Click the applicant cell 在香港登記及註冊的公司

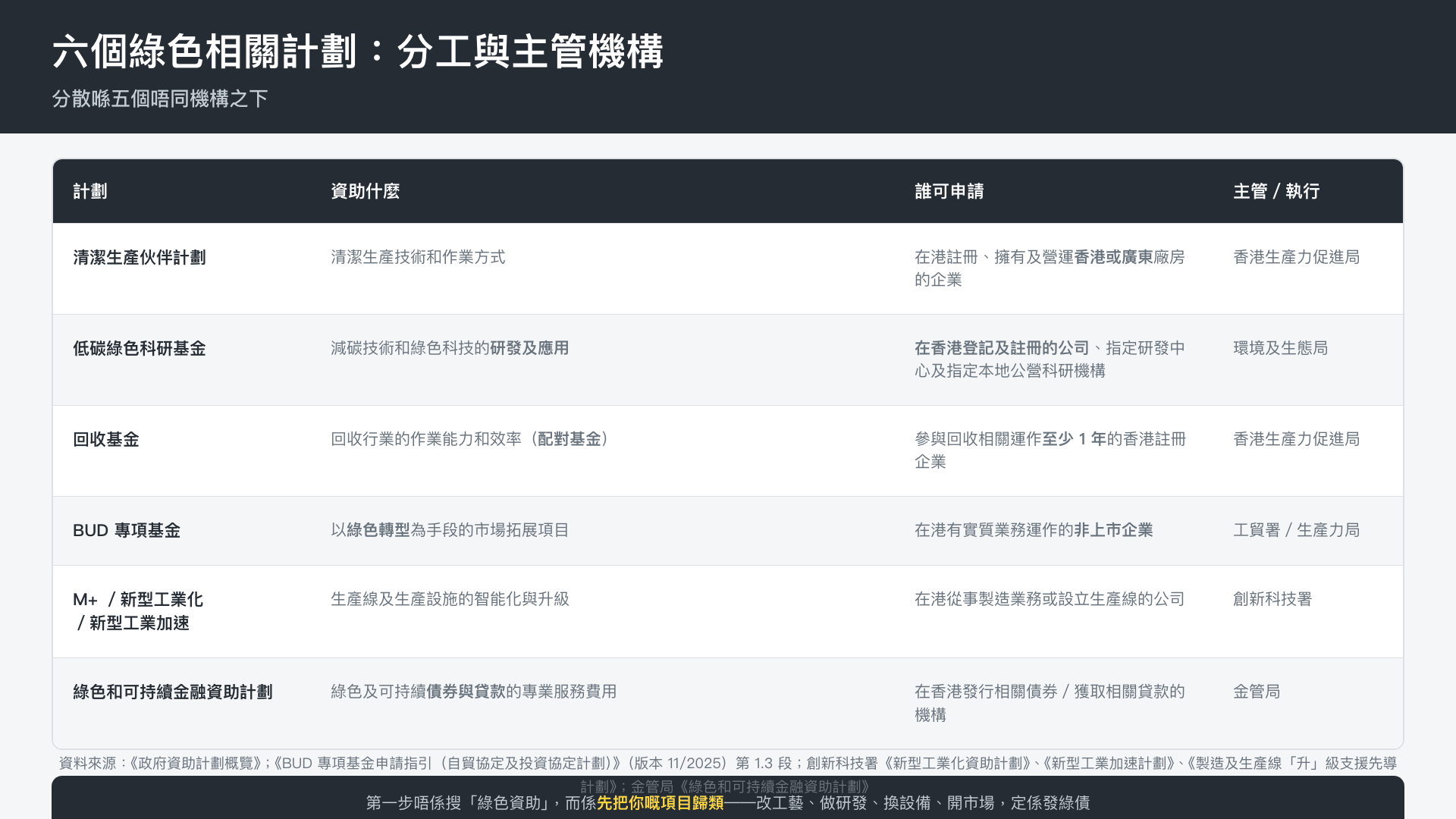1050,359
